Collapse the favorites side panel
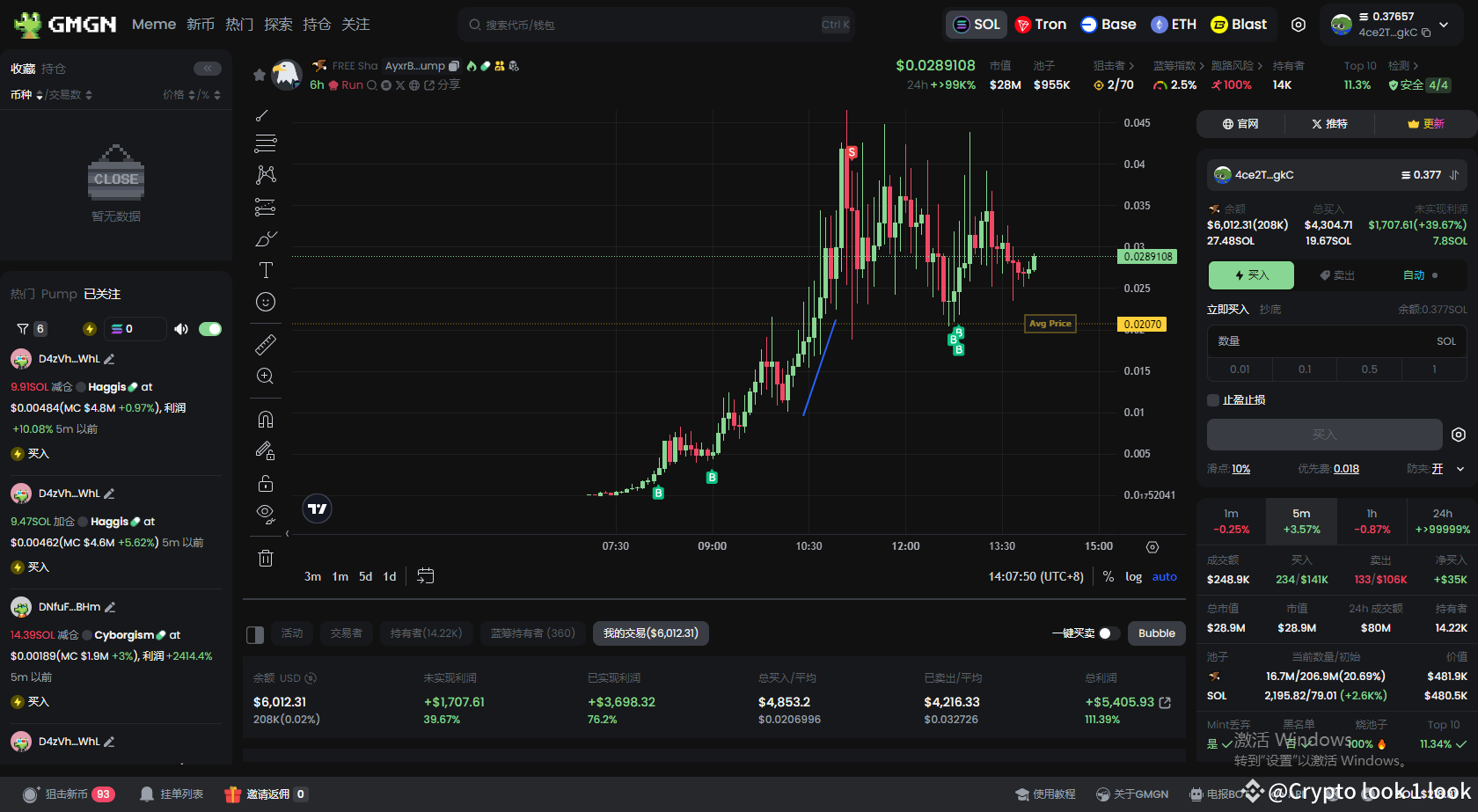Screen dimensions: 1478x812 pyautogui.click(x=208, y=69)
